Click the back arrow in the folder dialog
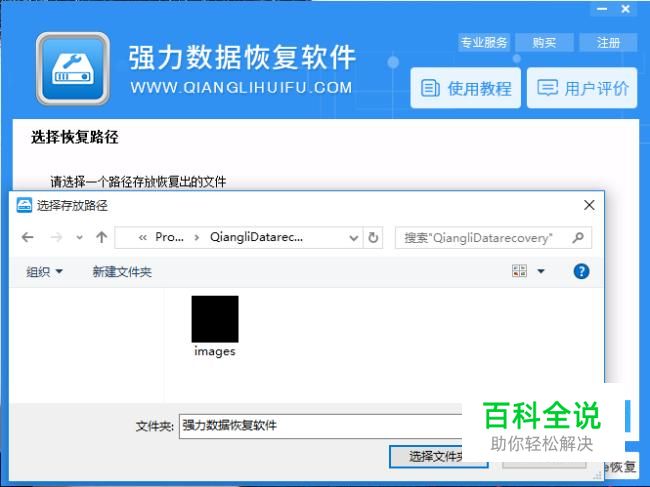The height and width of the screenshot is (487, 650). point(27,237)
